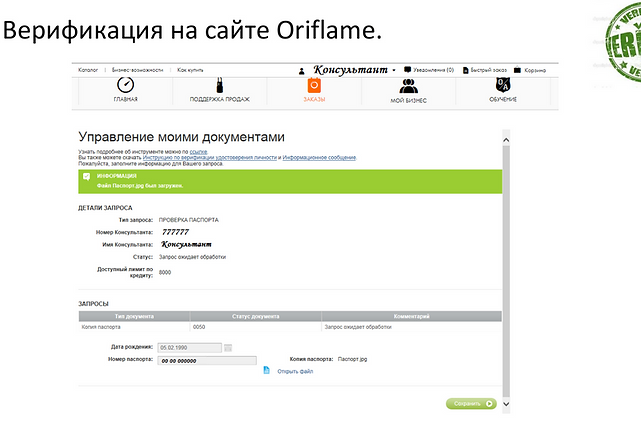Click the status text Запрос ожидает обработки
The image size is (641, 425).
coord(192,257)
